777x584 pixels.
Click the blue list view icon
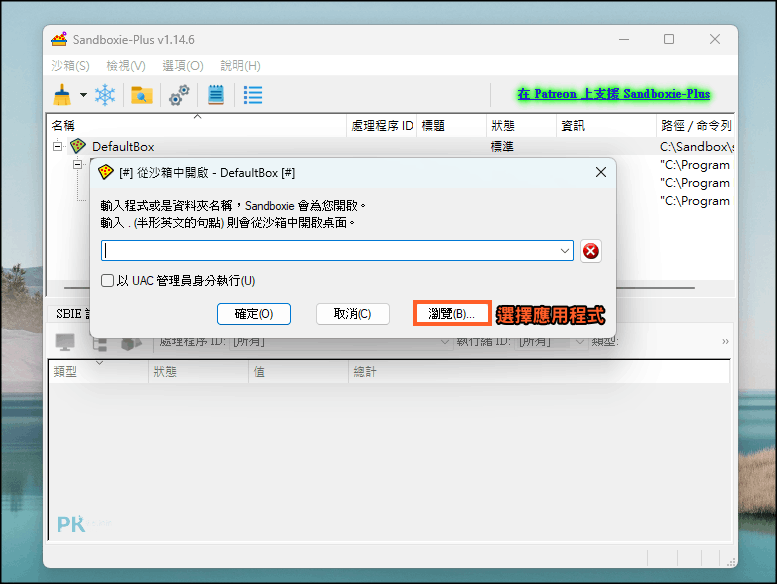pyautogui.click(x=253, y=95)
